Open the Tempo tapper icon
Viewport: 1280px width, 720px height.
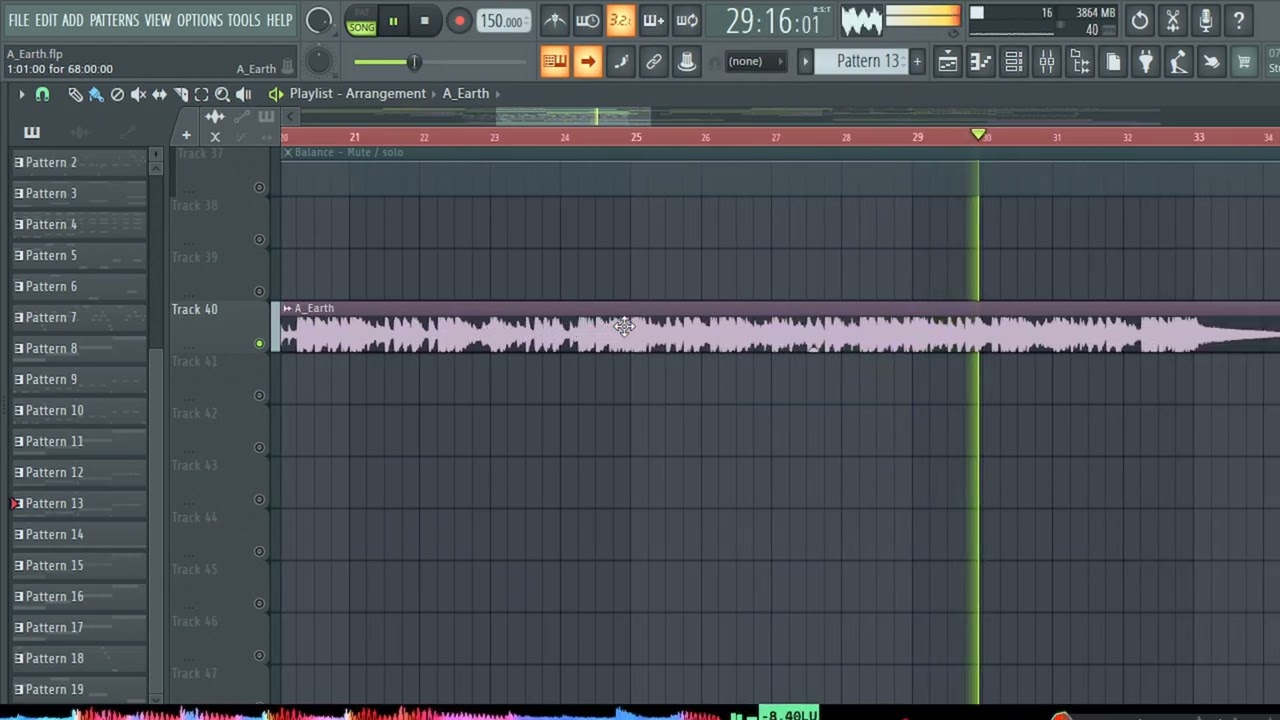pos(1178,62)
